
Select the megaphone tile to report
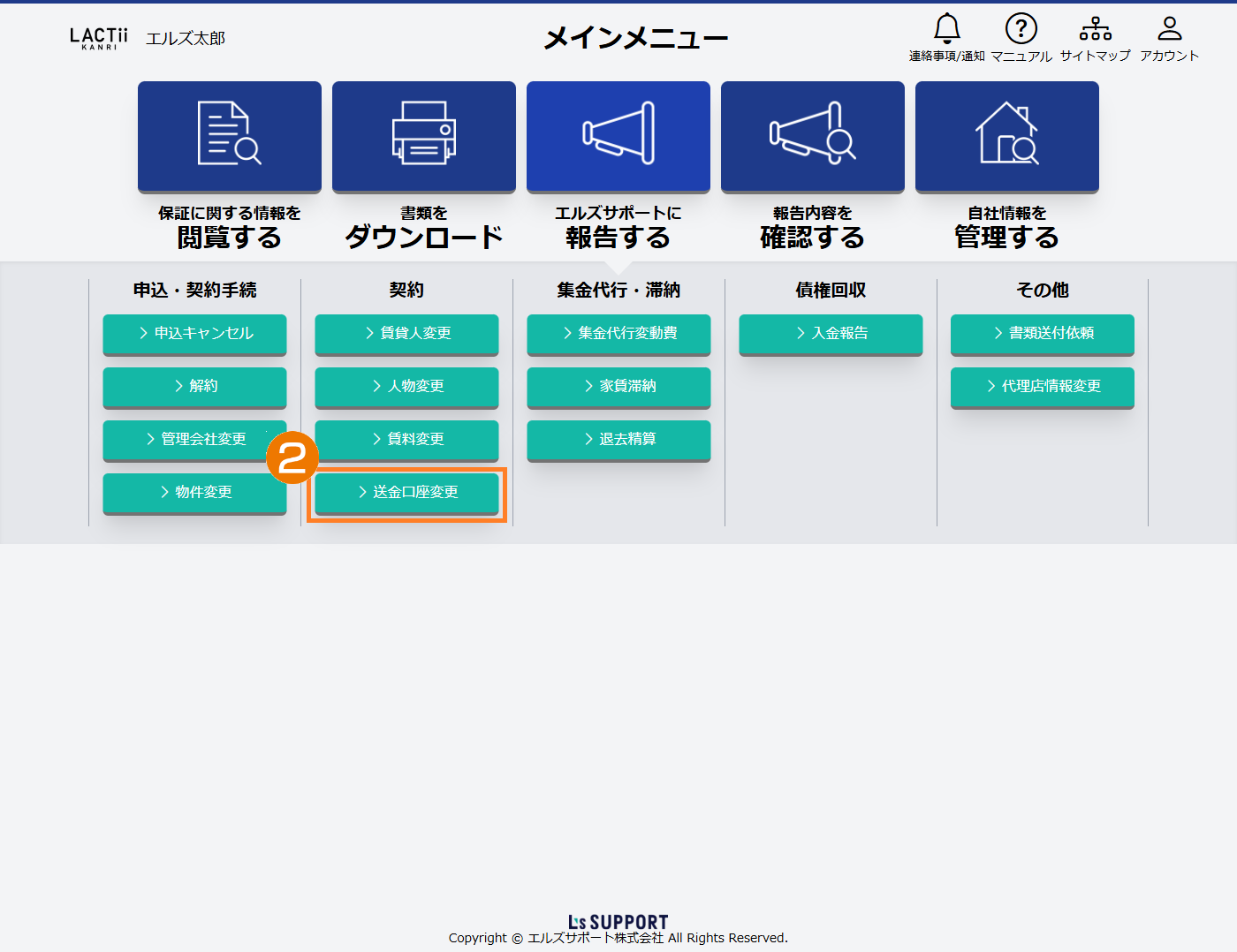click(x=618, y=136)
